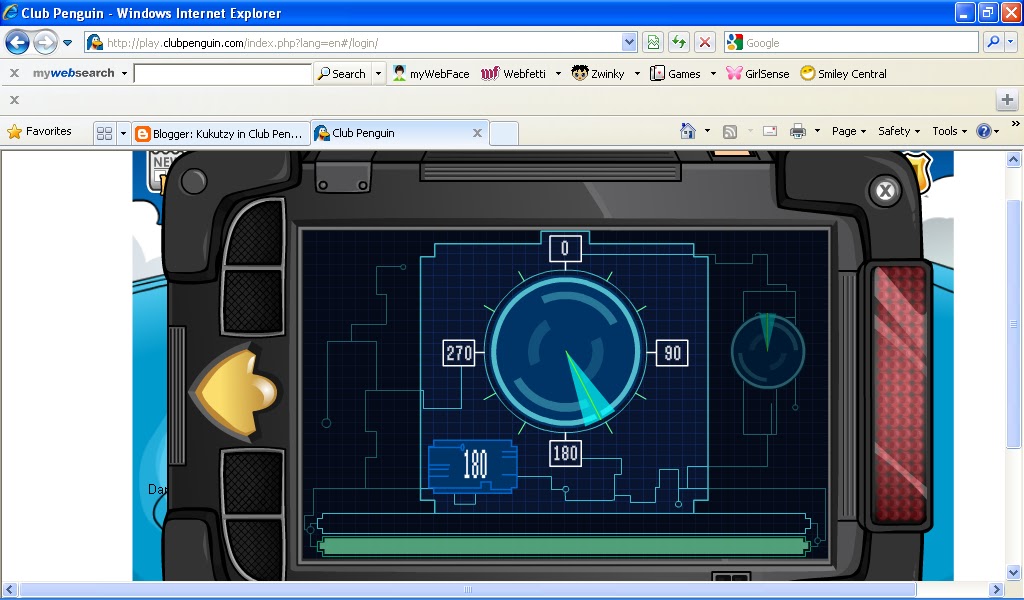Go to Home page icon
Image resolution: width=1024 pixels, height=600 pixels.
coord(688,131)
